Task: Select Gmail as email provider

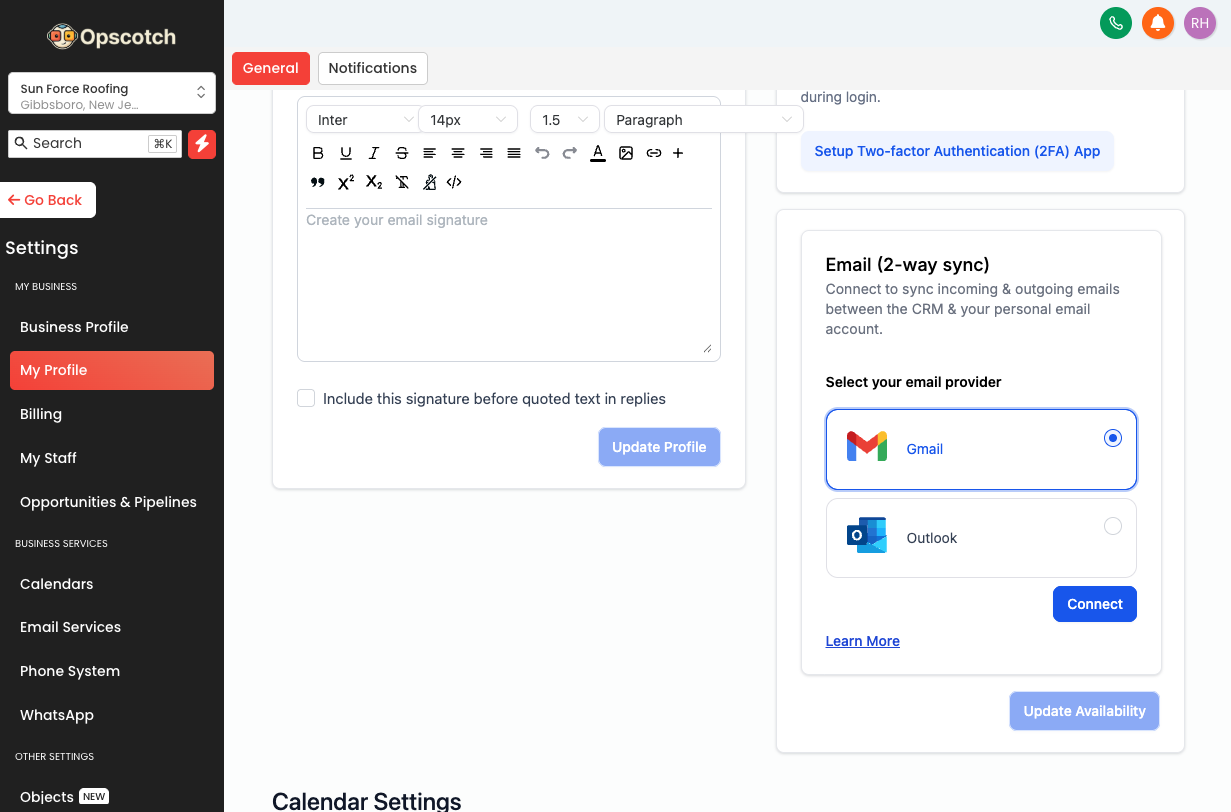Action: [x=1112, y=438]
